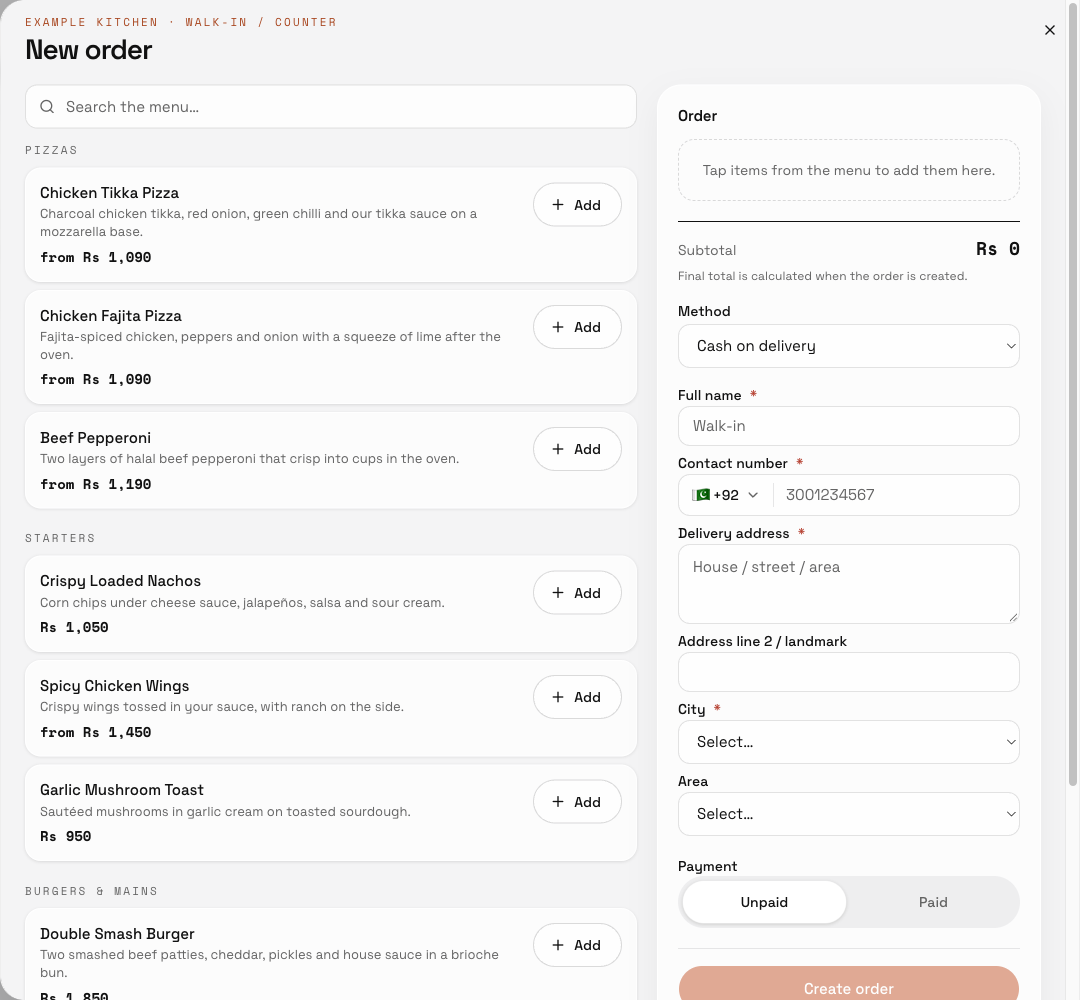Image resolution: width=1080 pixels, height=1000 pixels.
Task: Click the Double Smash Burger title
Action: click(117, 934)
